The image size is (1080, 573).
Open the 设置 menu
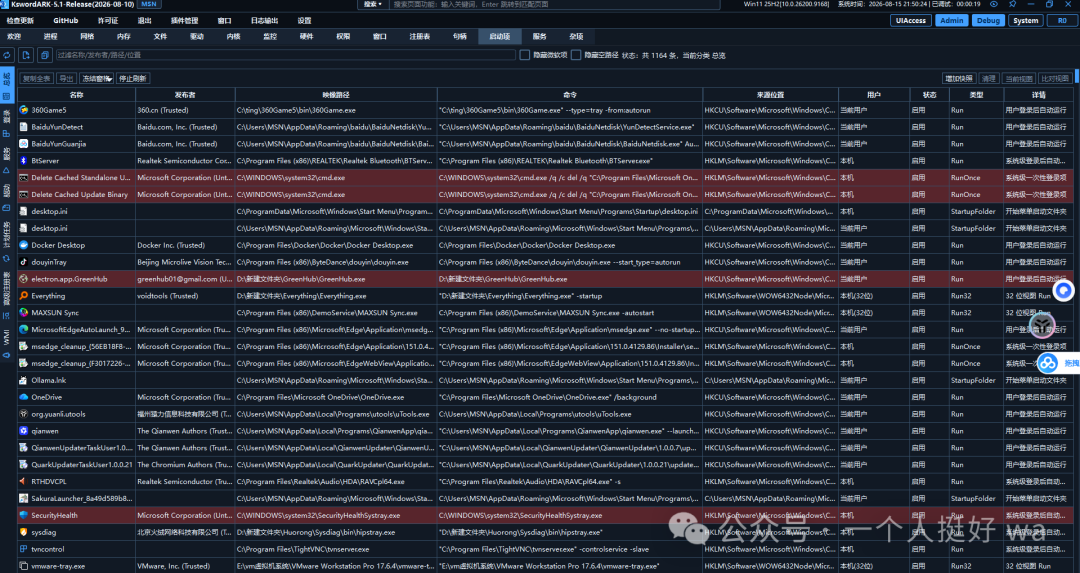pyautogui.click(x=304, y=21)
